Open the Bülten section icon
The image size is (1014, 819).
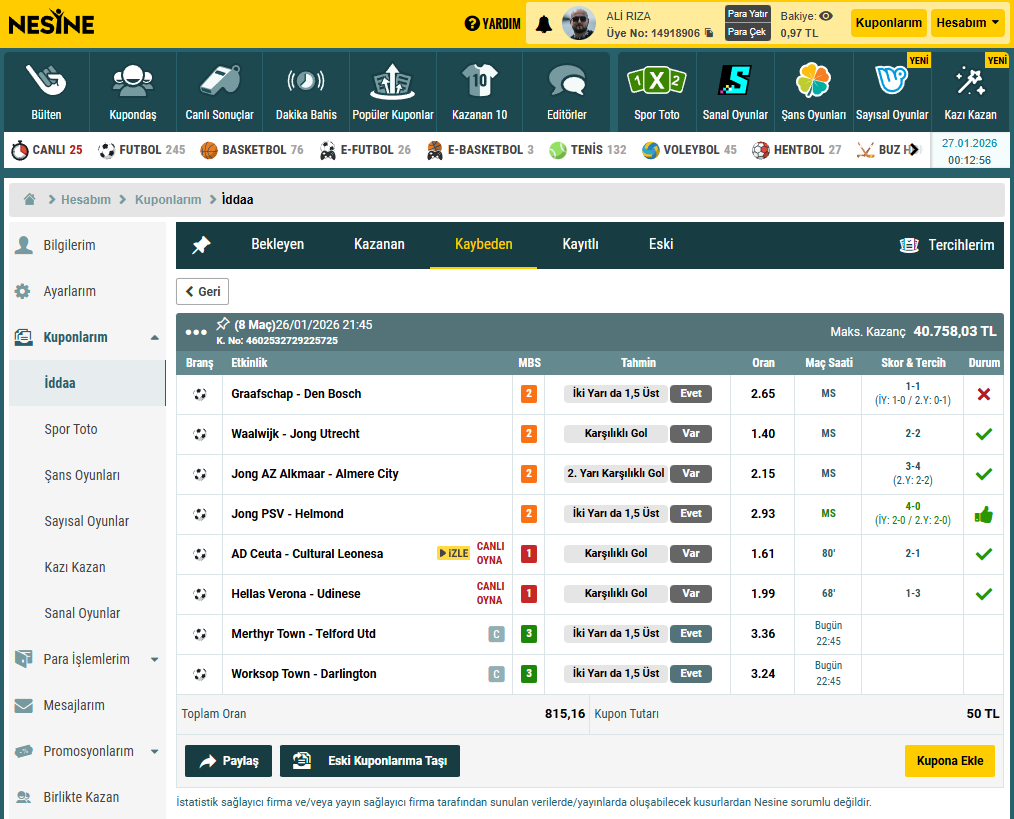(x=47, y=82)
